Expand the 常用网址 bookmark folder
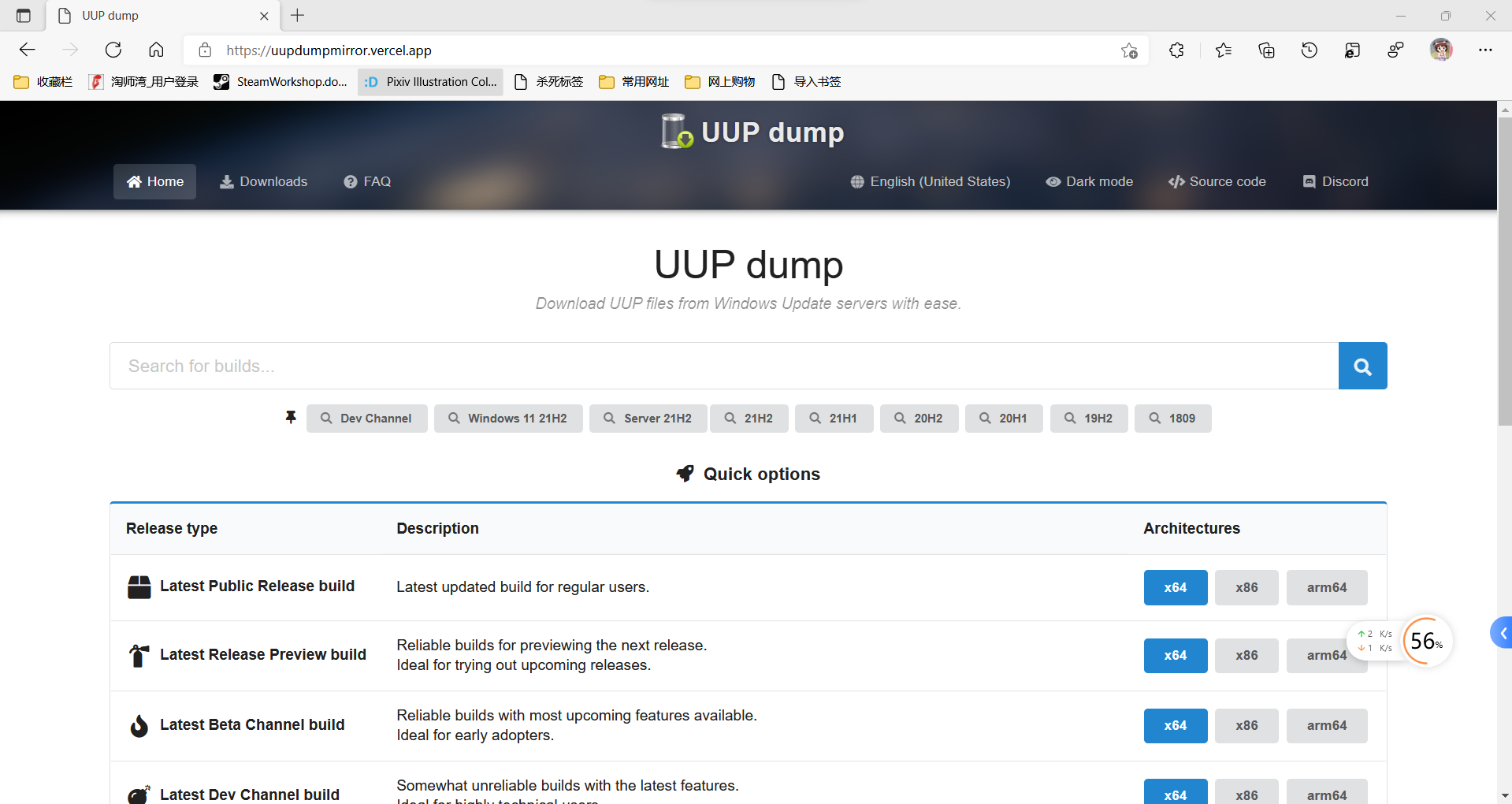The height and width of the screenshot is (804, 1512). [x=634, y=81]
